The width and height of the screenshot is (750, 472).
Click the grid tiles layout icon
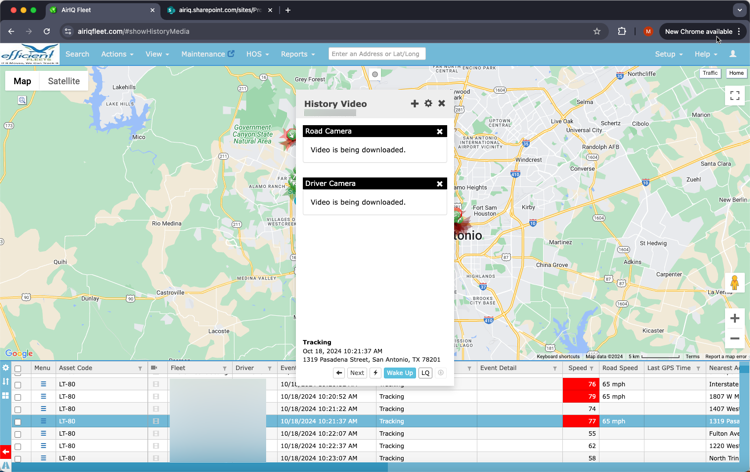pos(5,395)
